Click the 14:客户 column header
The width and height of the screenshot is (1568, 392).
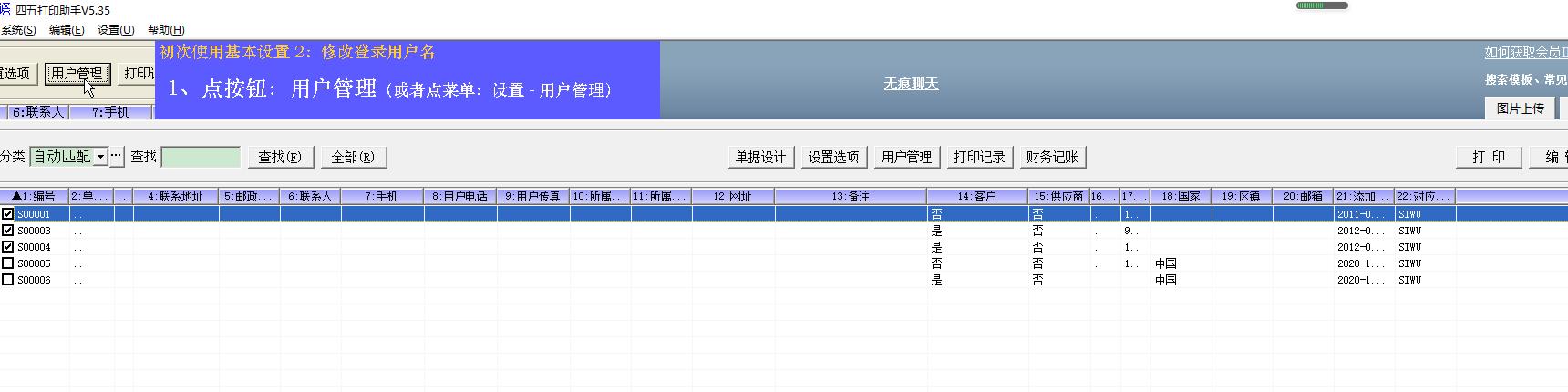click(977, 196)
